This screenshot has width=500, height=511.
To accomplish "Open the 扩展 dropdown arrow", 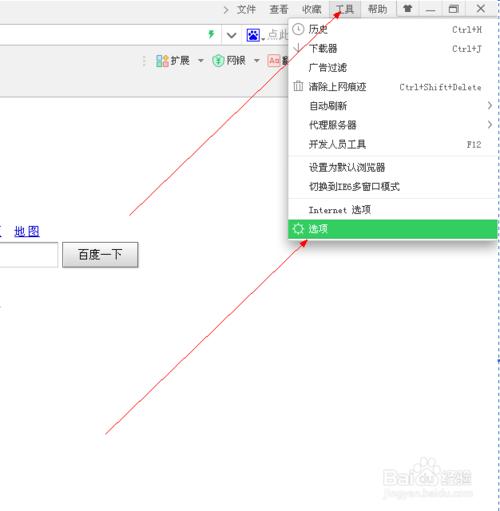I will (201, 61).
